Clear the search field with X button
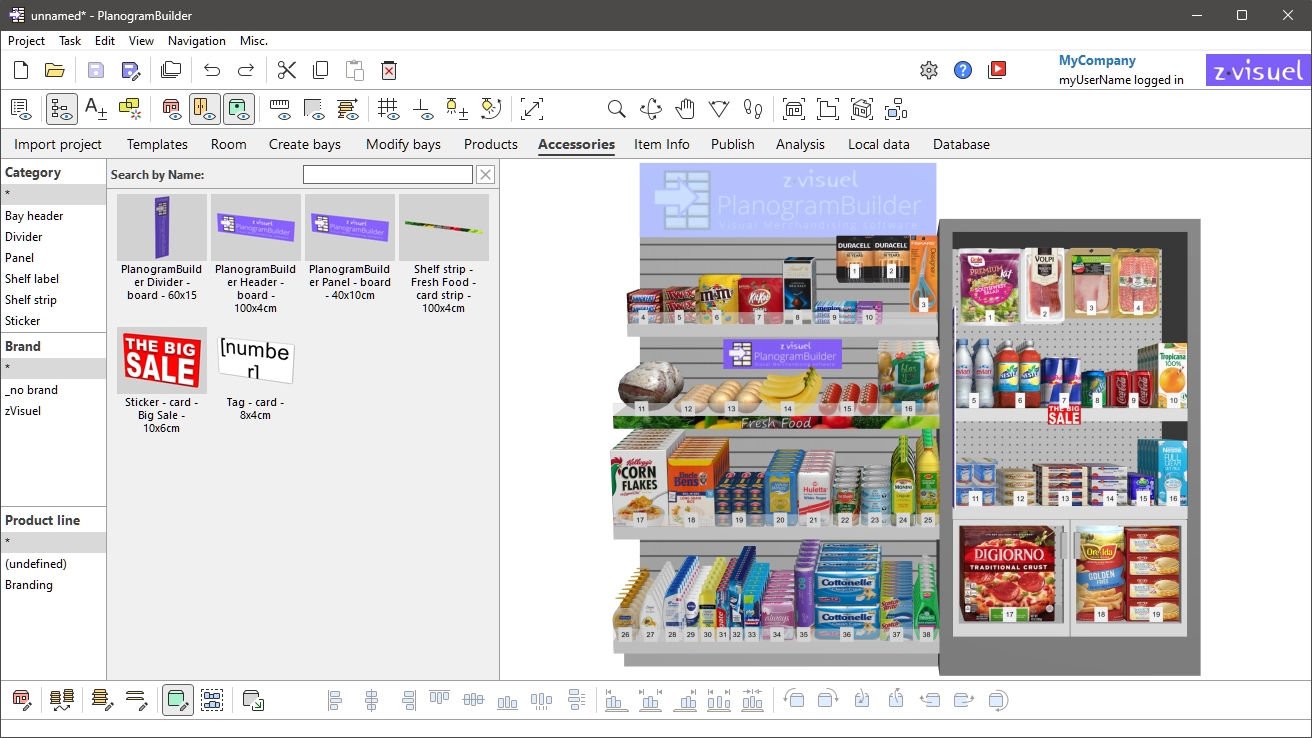The height and width of the screenshot is (738, 1312). 485,175
